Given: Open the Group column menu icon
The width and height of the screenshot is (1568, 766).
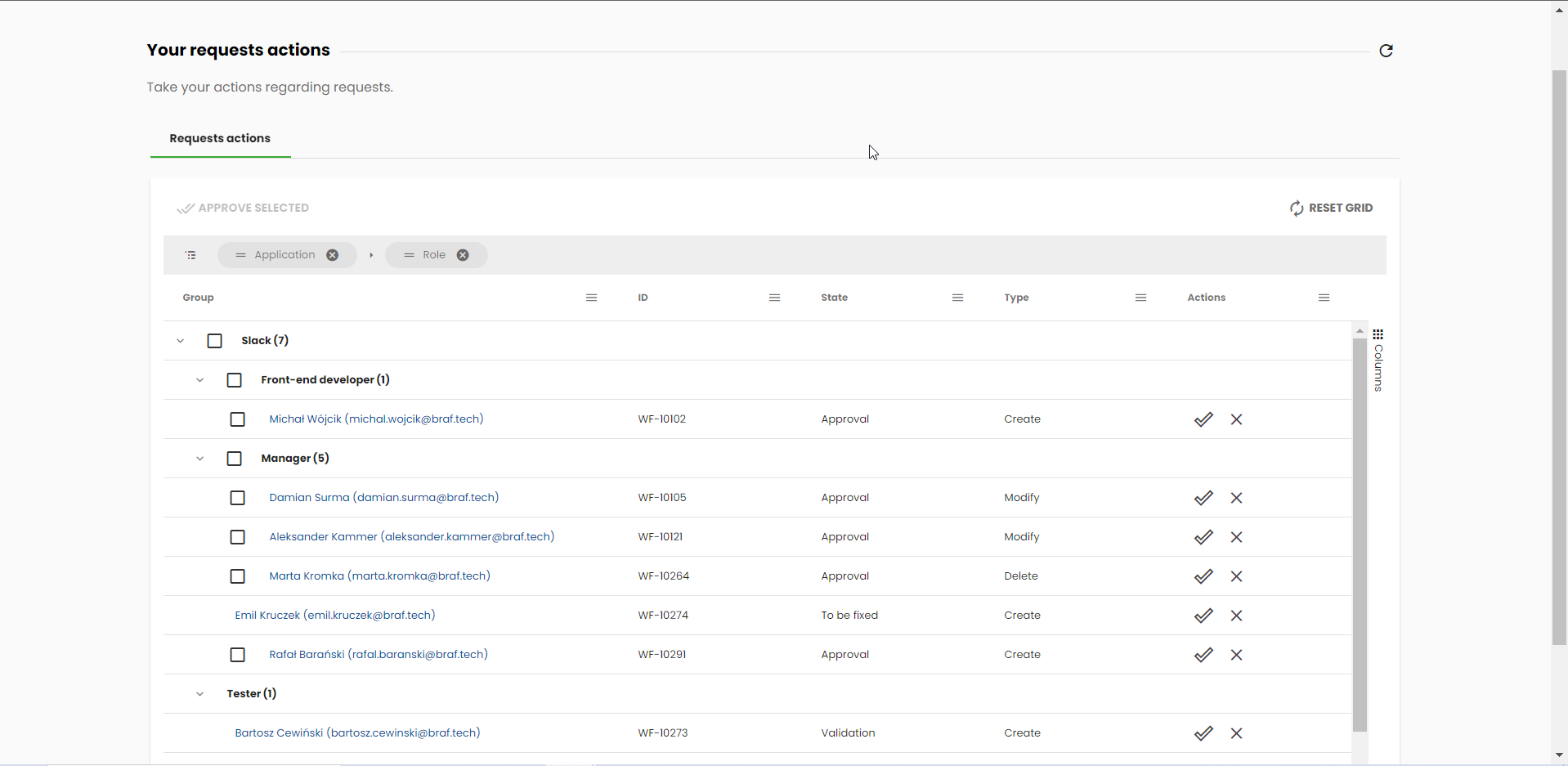Looking at the screenshot, I should [591, 298].
